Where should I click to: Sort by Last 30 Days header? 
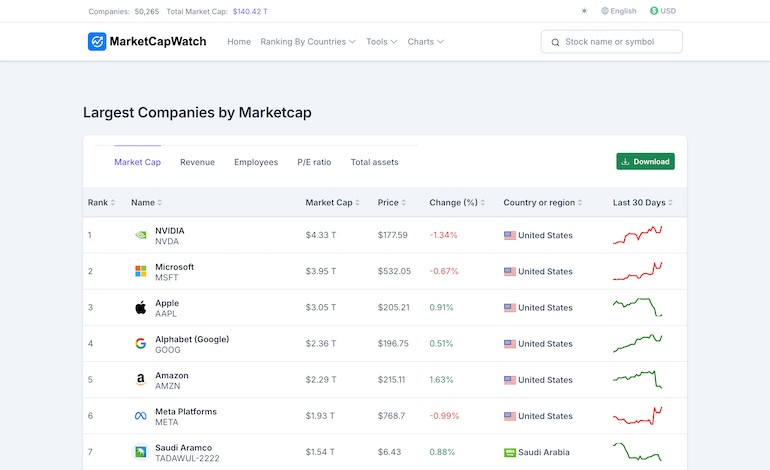(x=643, y=202)
